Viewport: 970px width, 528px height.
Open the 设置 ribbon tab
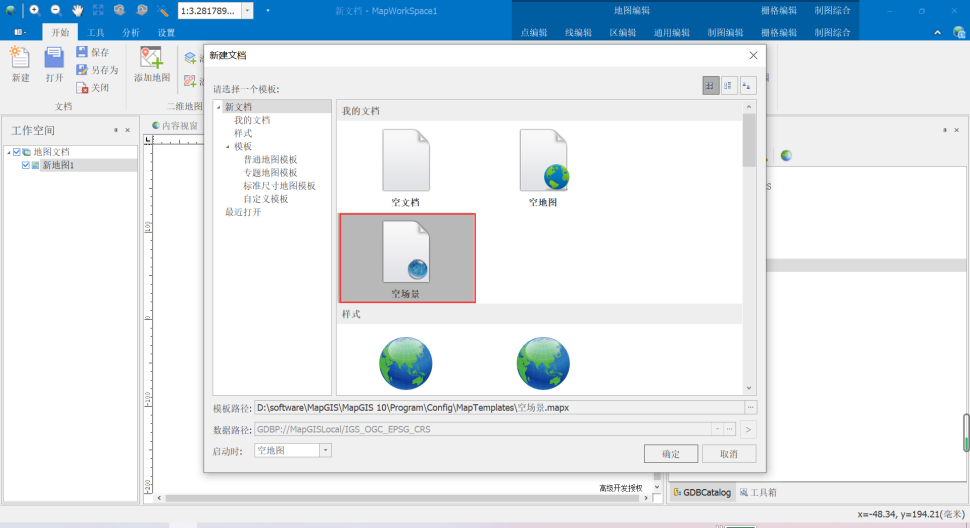pyautogui.click(x=166, y=32)
